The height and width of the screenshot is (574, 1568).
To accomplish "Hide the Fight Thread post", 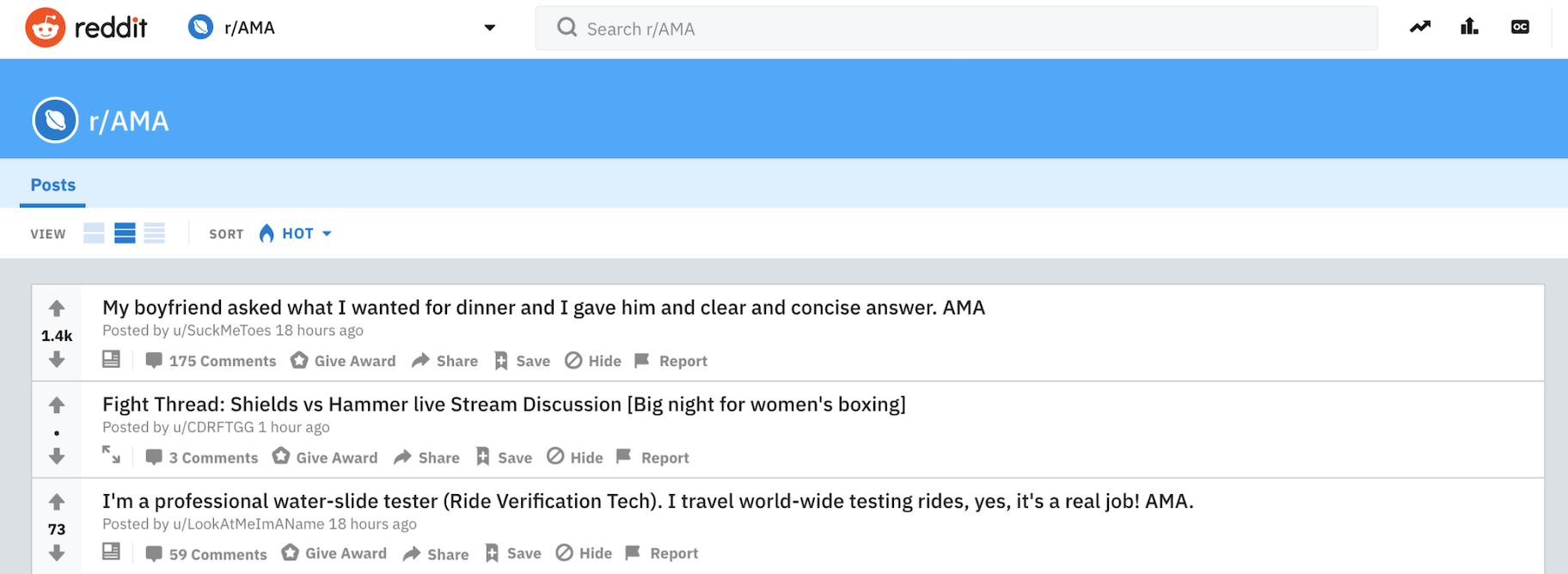I will pos(575,457).
